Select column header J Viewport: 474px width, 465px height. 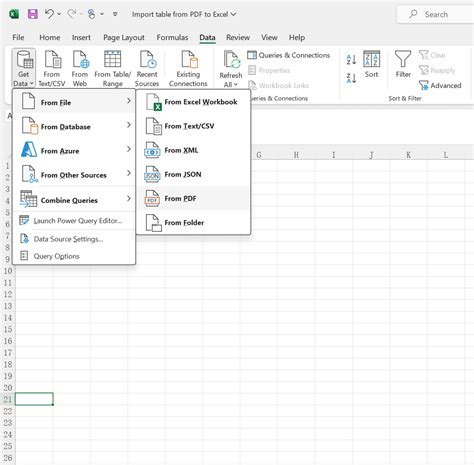tap(371, 155)
